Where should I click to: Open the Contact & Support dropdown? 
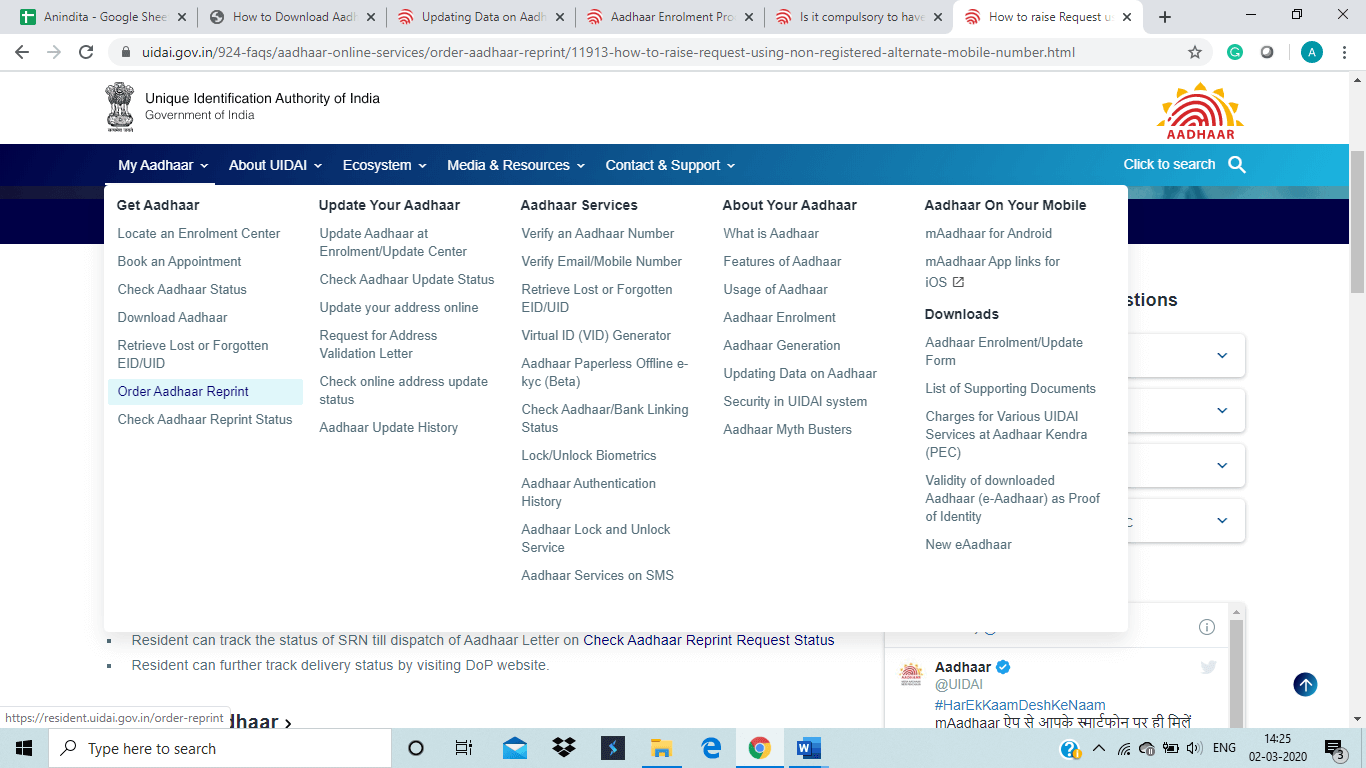pos(670,165)
